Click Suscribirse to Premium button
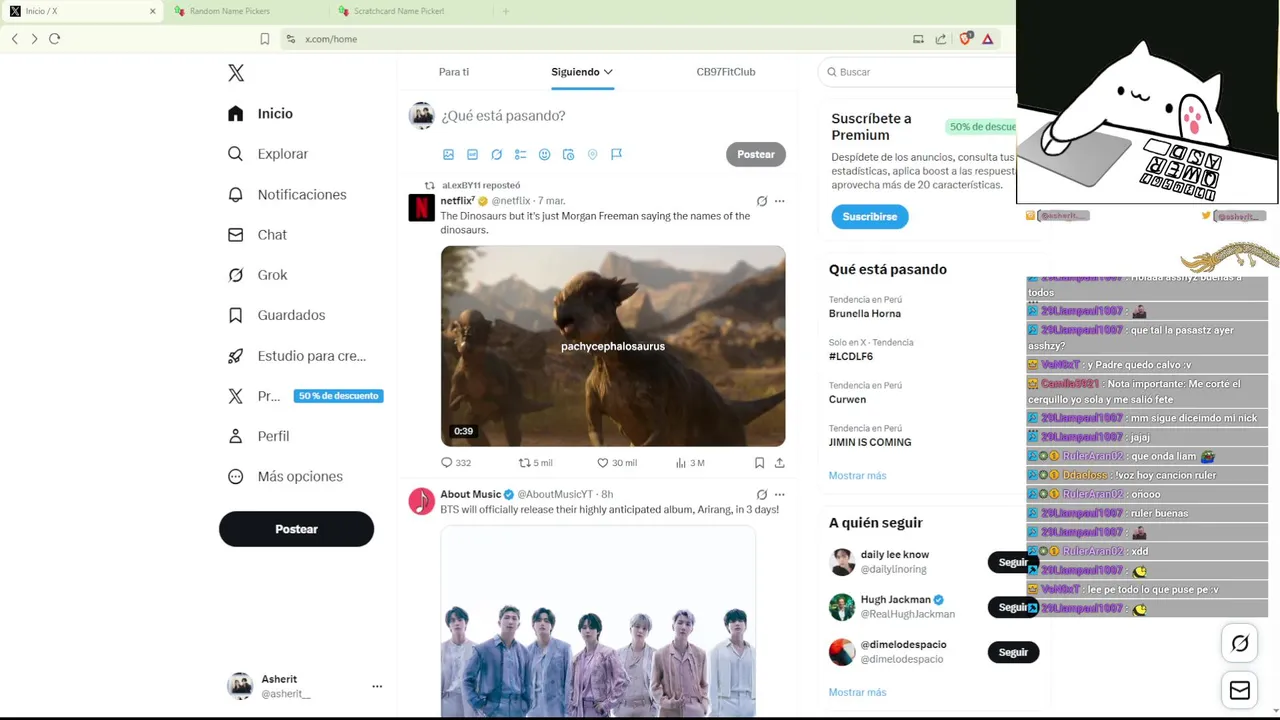This screenshot has width=1280, height=720. (x=869, y=217)
